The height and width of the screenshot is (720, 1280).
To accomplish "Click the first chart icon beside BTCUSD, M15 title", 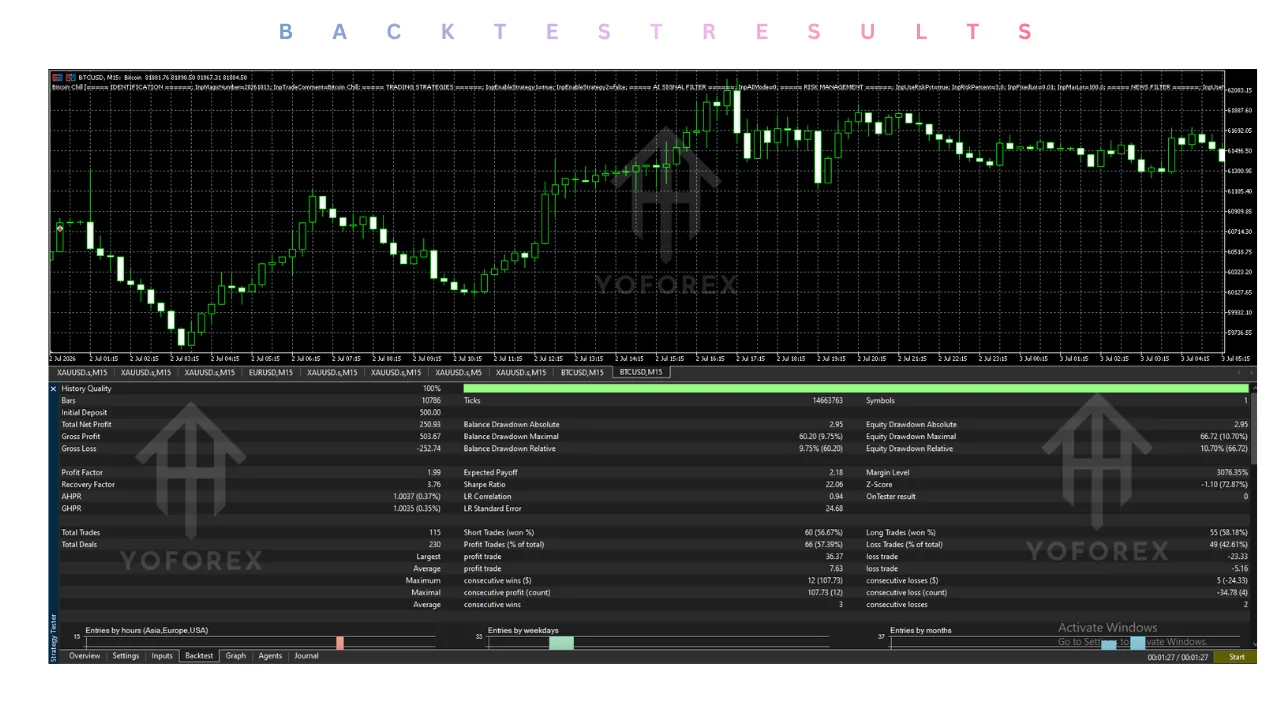I will coord(57,77).
